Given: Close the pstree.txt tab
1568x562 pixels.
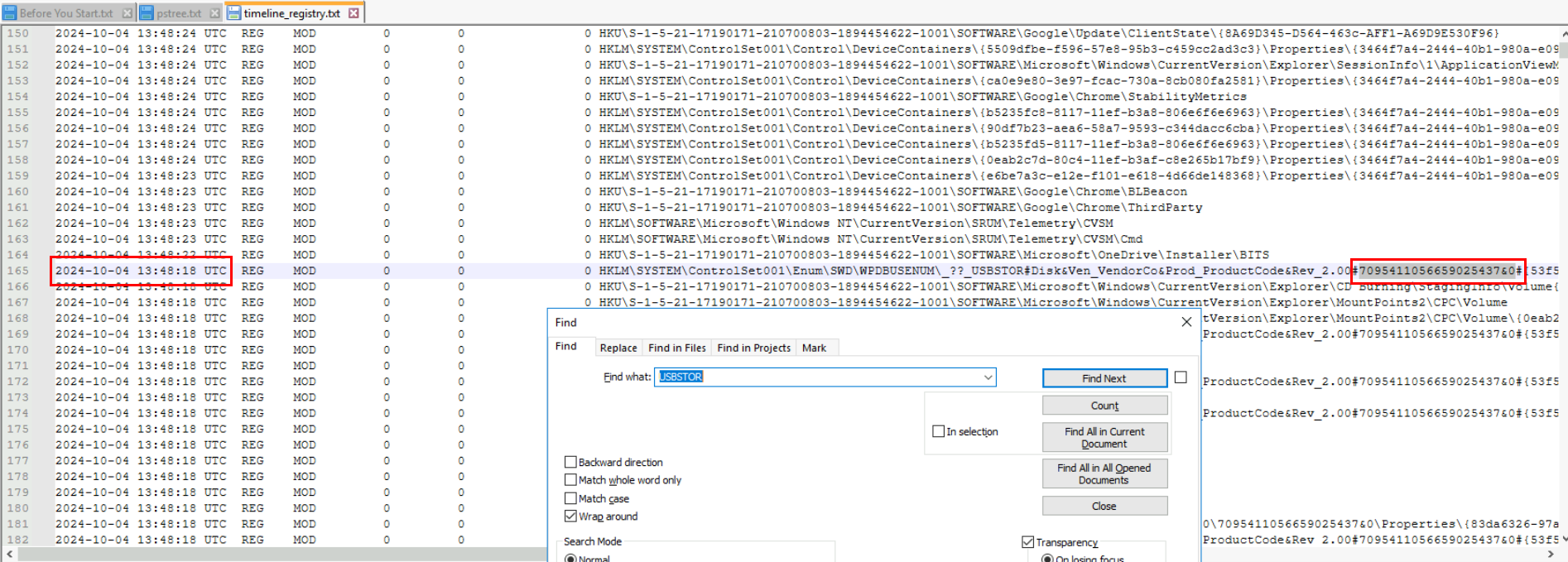Looking at the screenshot, I should pos(214,13).
